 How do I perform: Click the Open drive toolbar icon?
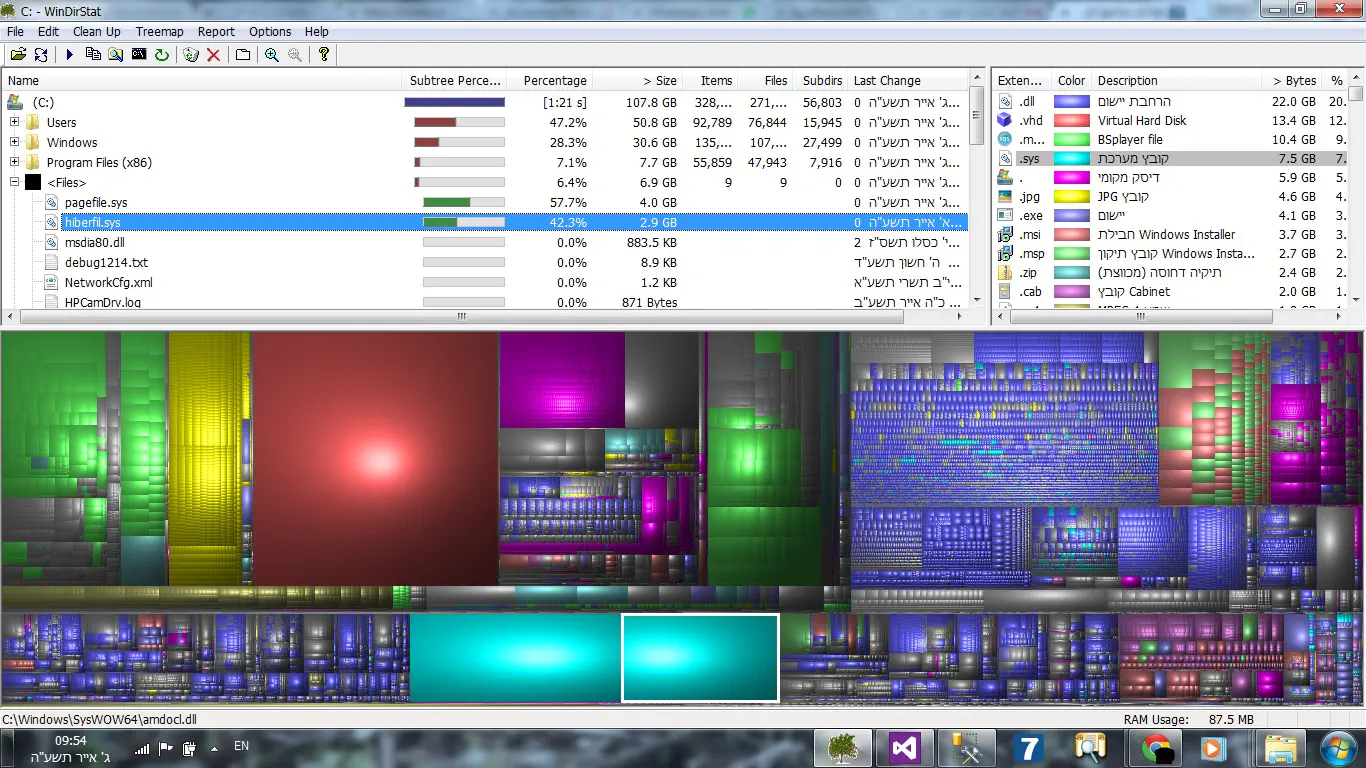pyautogui.click(x=17, y=55)
